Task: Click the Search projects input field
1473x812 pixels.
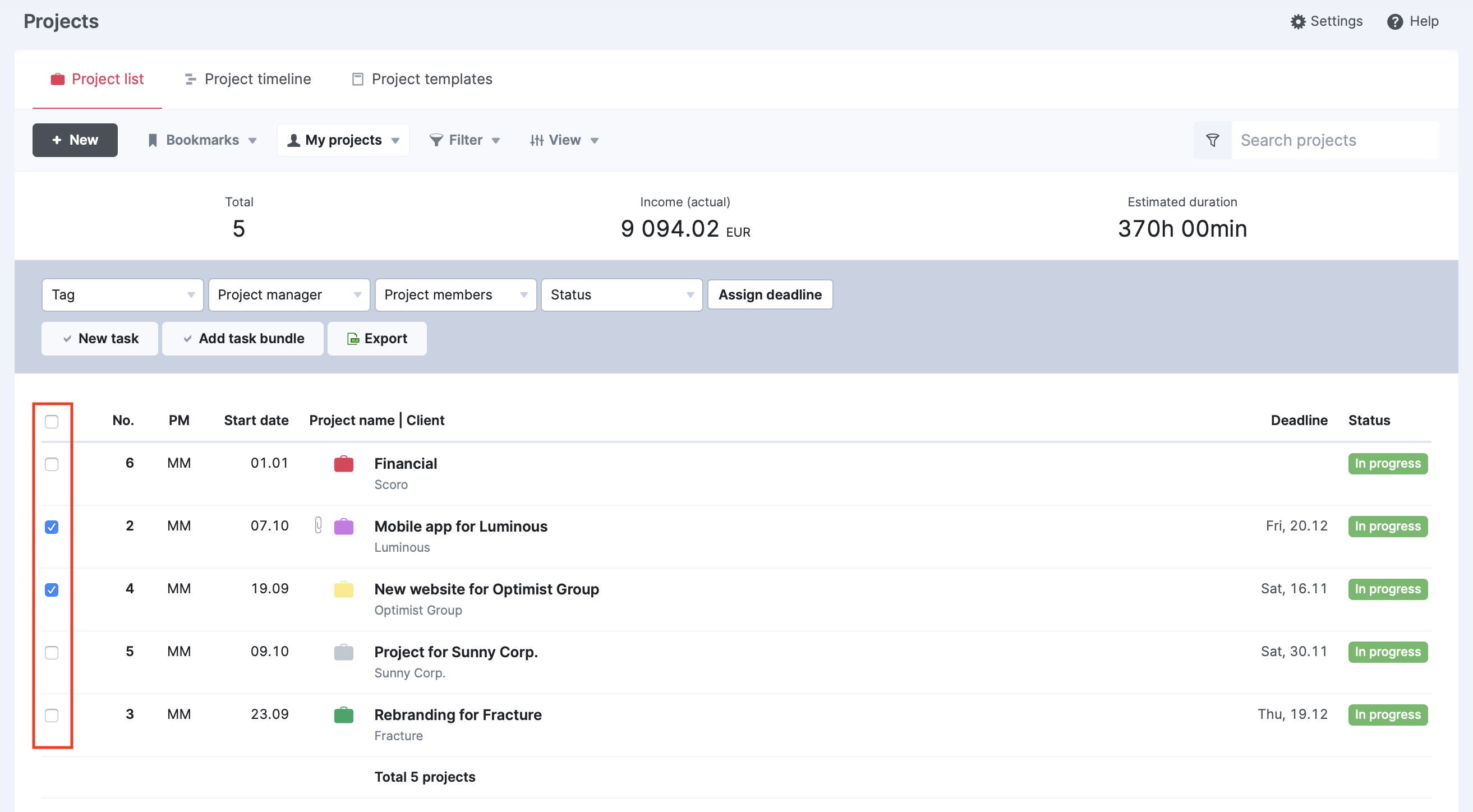Action: coord(1335,140)
